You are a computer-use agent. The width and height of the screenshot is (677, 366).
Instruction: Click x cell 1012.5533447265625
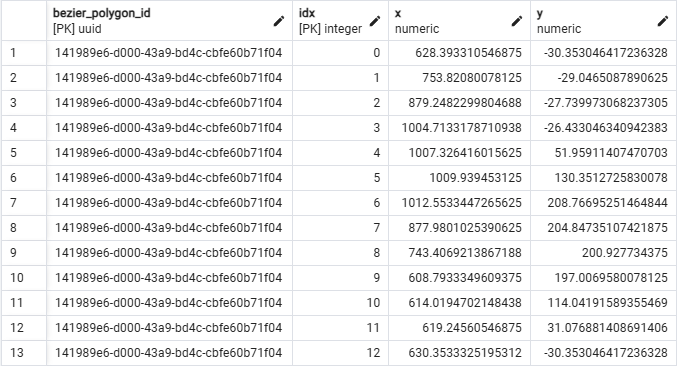coord(459,203)
